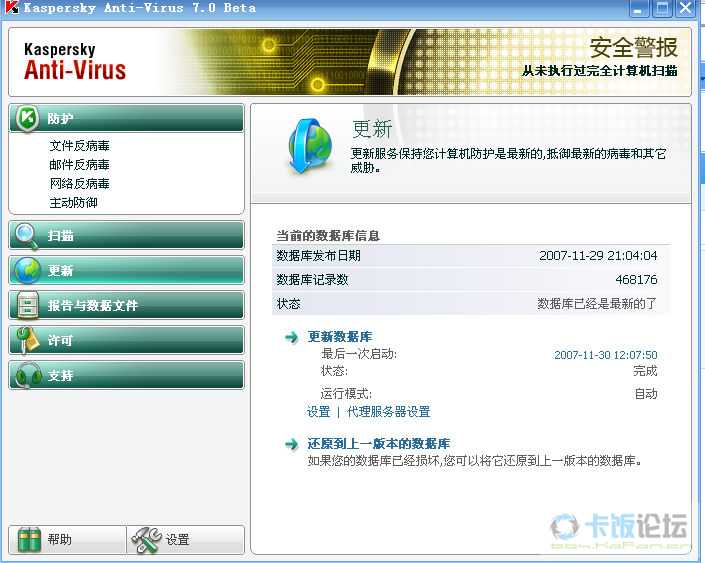The width and height of the screenshot is (705, 563).
Task: Open 报告与数据文件 section
Action: (x=126, y=305)
